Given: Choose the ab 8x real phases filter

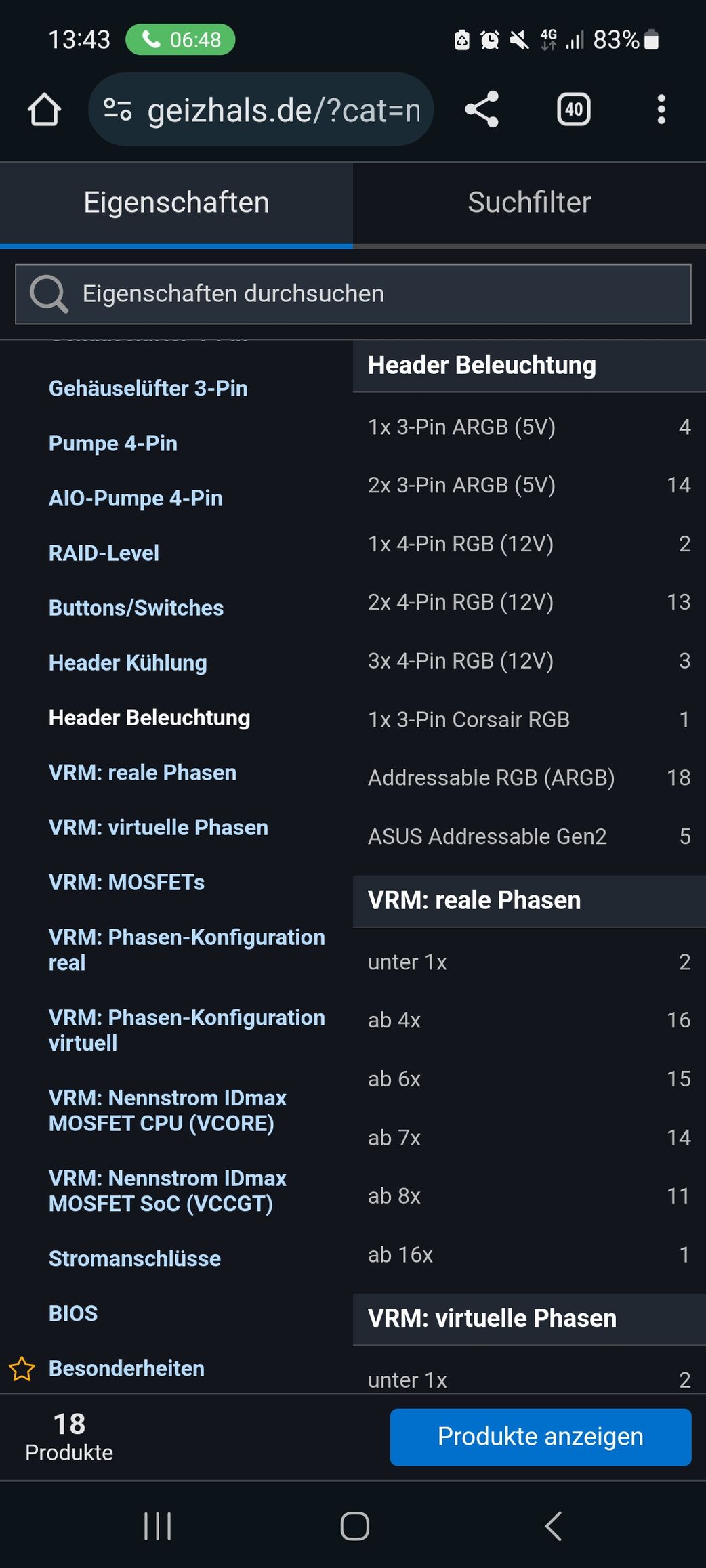Looking at the screenshot, I should click(x=529, y=1196).
